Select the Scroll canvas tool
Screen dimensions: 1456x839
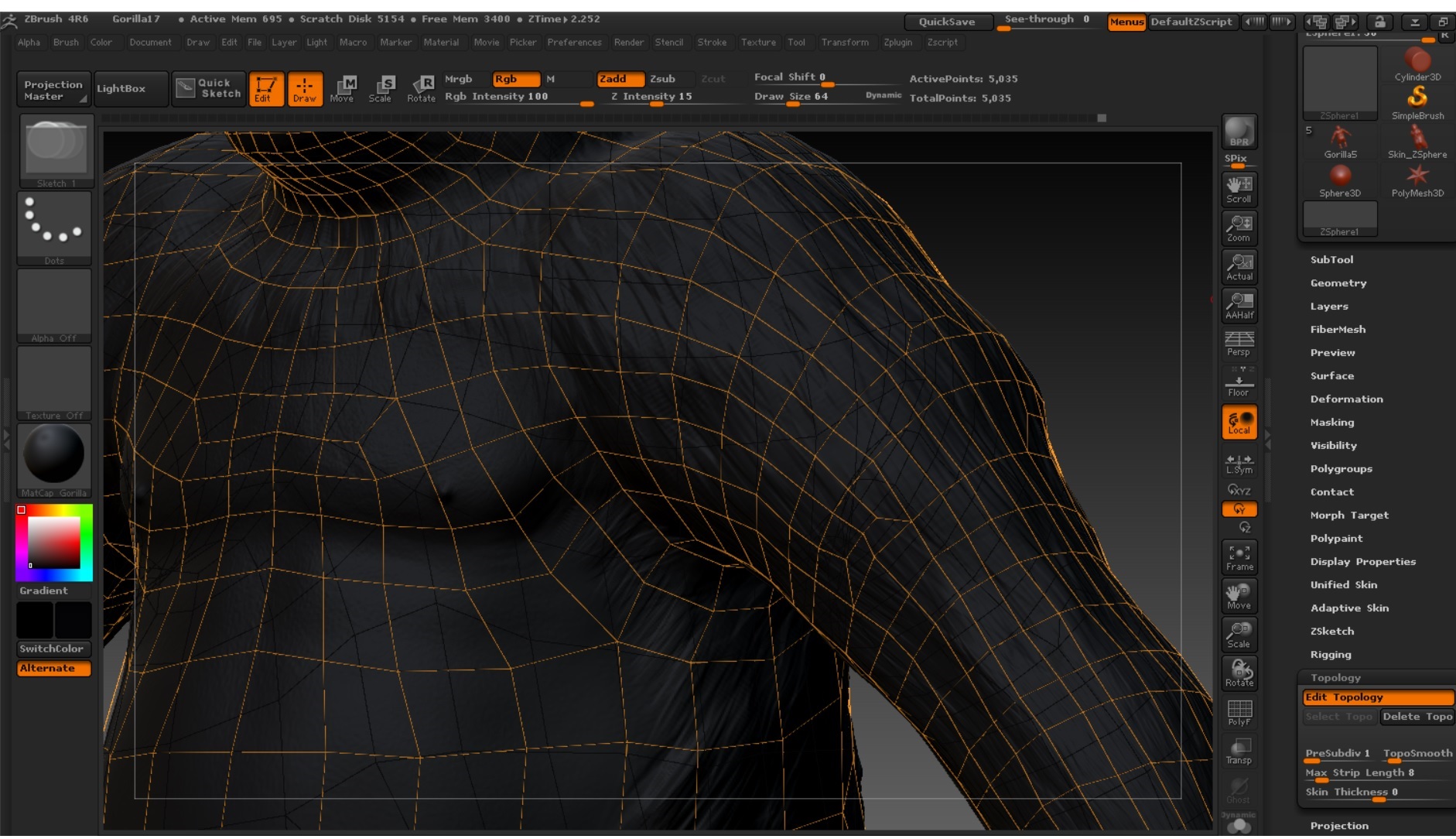tap(1239, 189)
